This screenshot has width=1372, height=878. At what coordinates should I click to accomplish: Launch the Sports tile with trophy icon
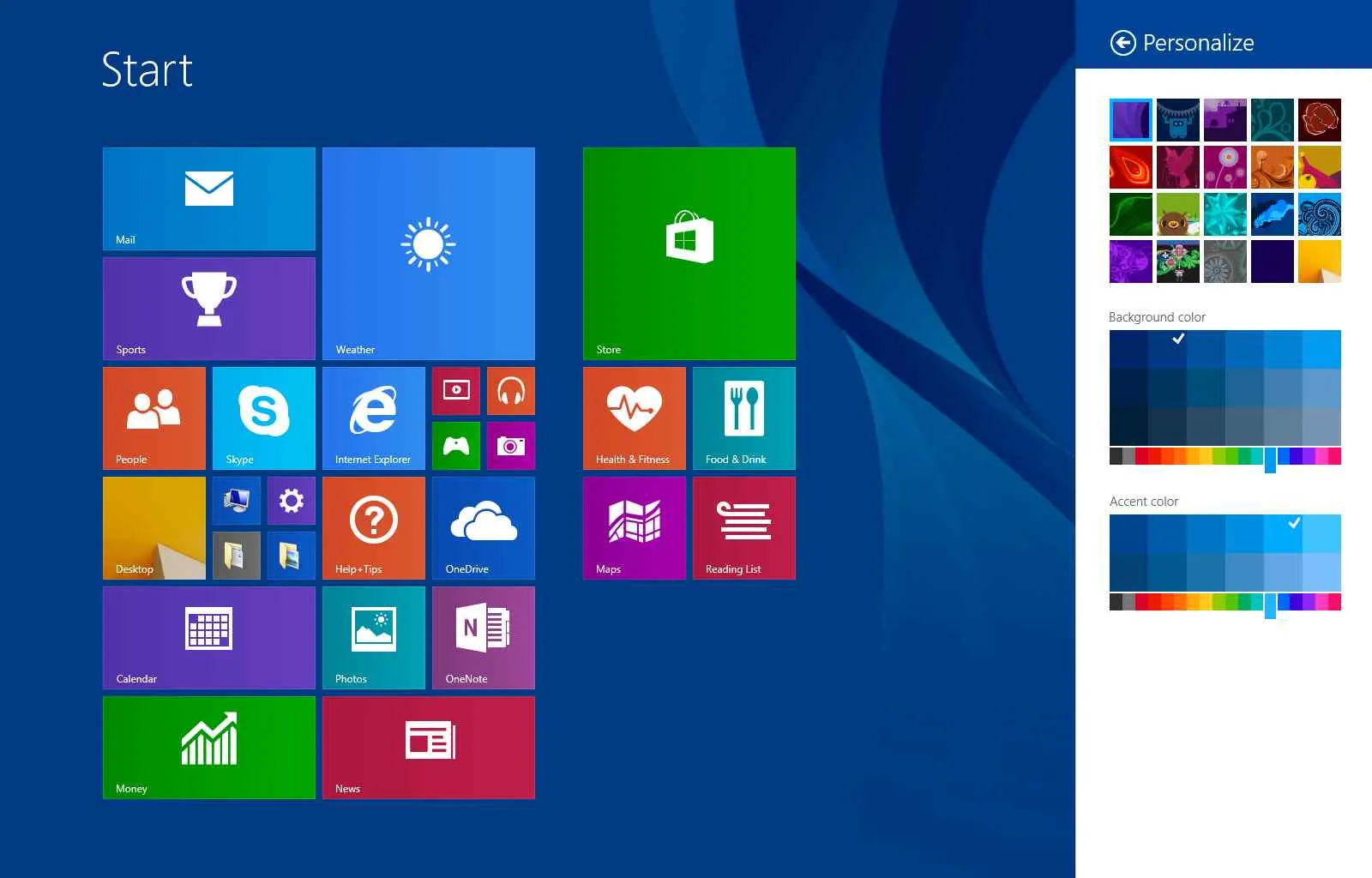(209, 309)
